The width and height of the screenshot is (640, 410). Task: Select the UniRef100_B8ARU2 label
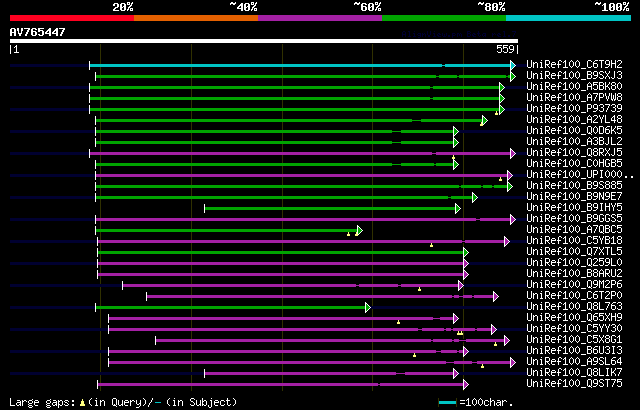(x=574, y=273)
